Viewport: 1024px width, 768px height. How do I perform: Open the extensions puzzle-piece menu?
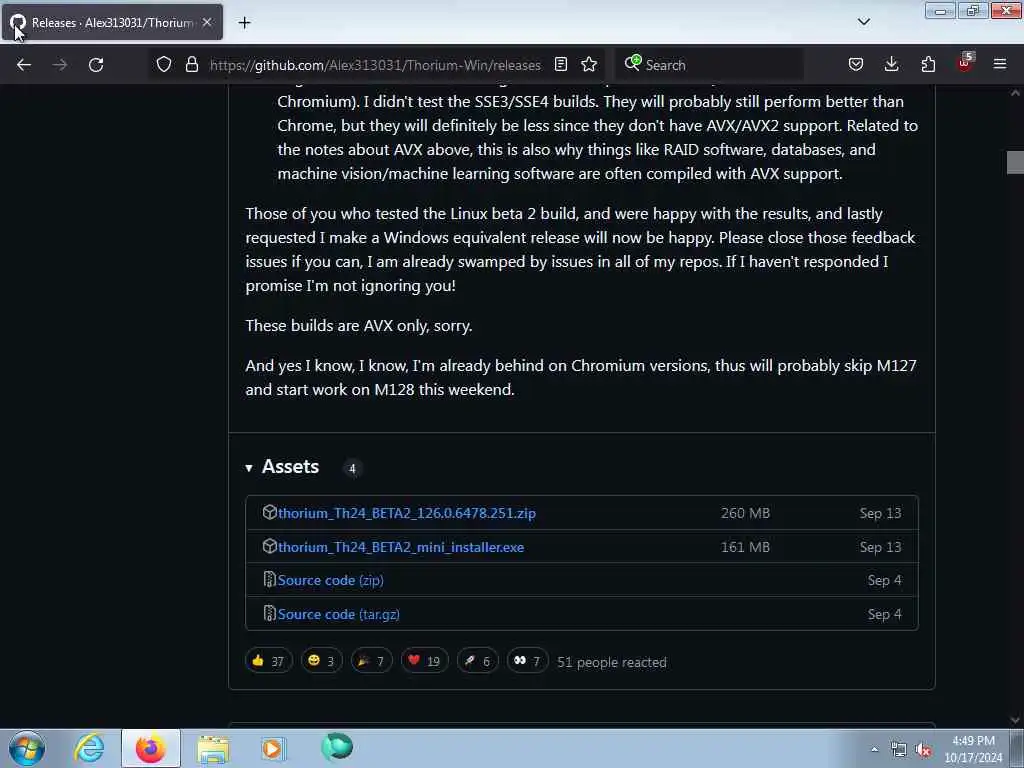pyautogui.click(x=928, y=65)
